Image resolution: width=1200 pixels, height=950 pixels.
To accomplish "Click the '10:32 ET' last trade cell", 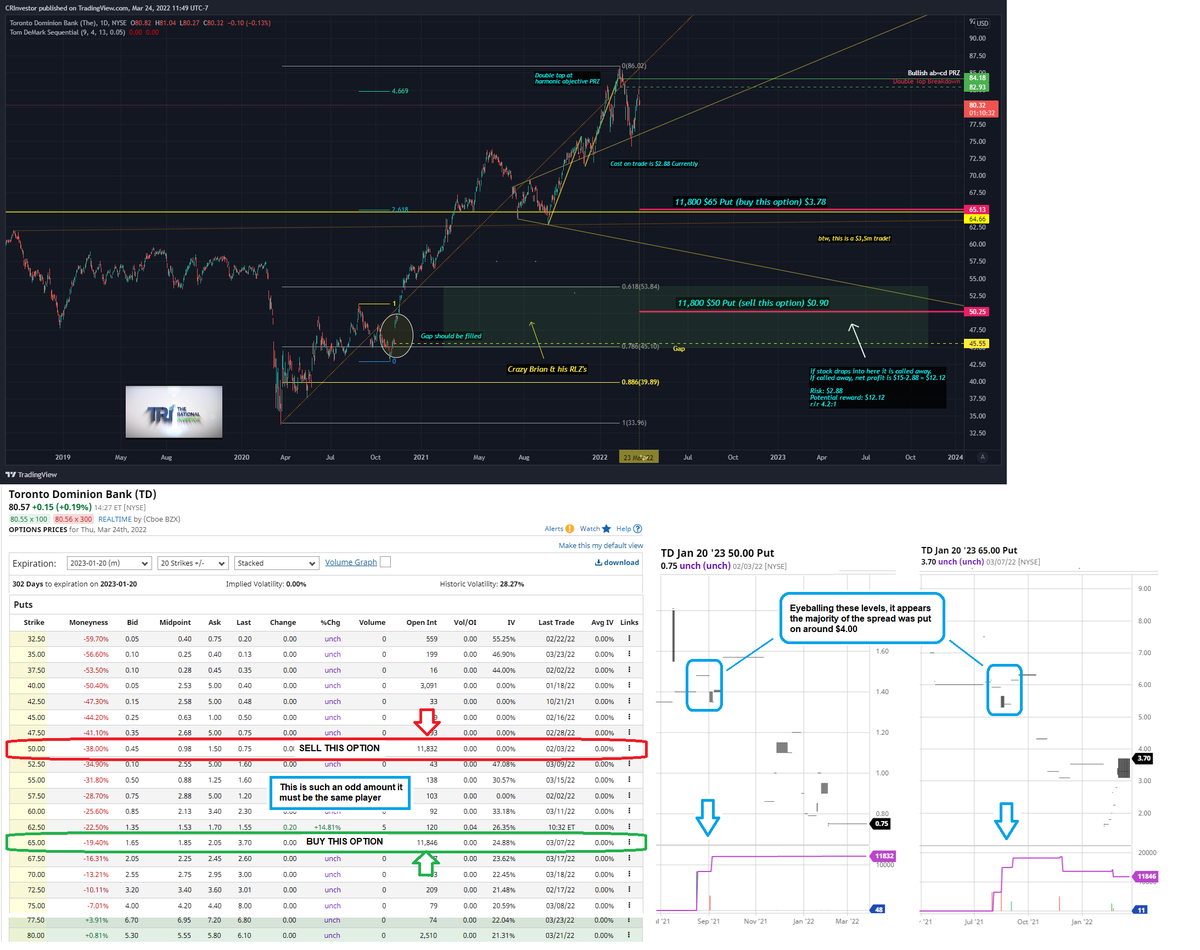I will (560, 826).
